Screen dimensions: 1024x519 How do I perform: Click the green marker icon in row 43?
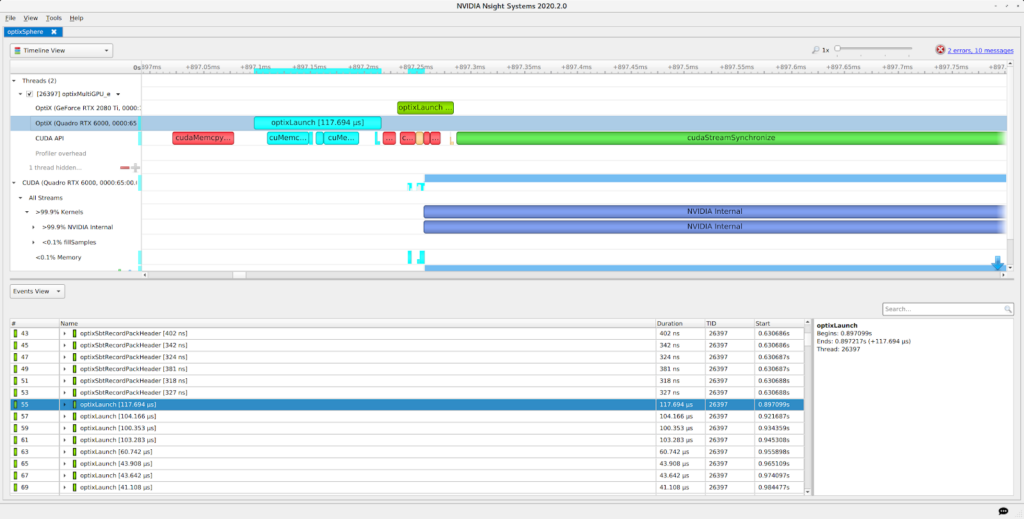[15, 333]
